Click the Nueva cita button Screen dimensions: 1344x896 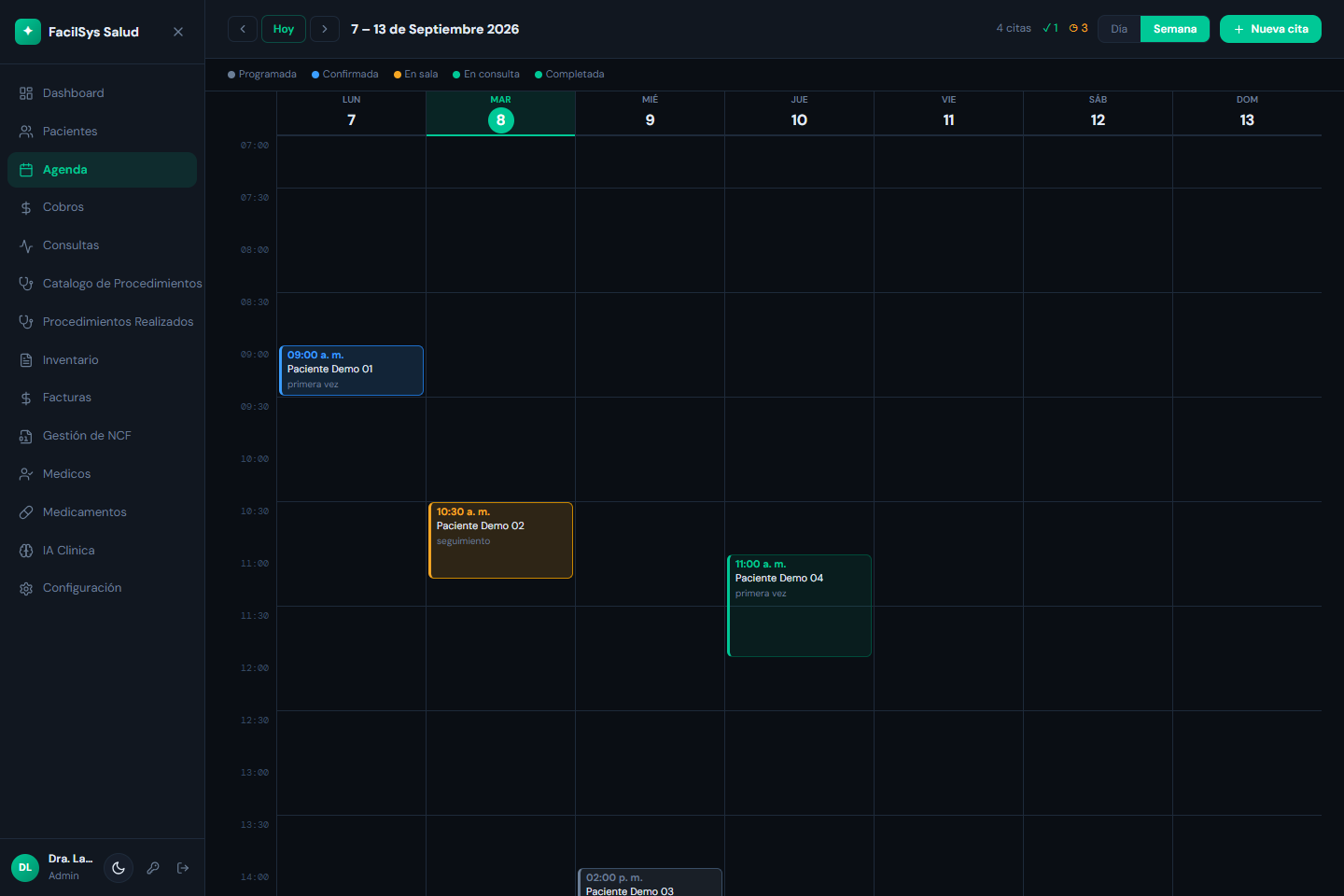[x=1270, y=29]
